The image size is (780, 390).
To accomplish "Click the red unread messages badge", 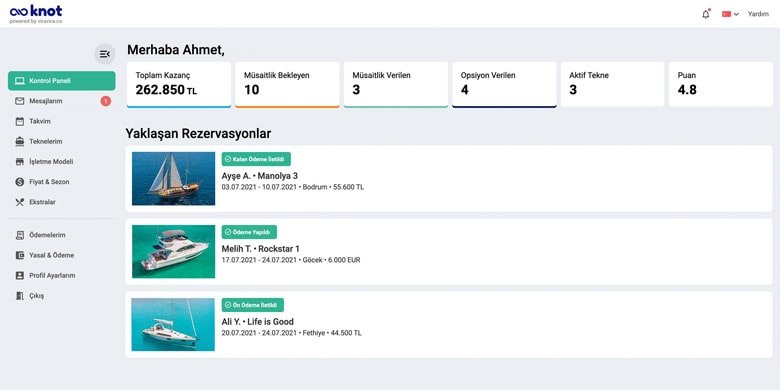I will [105, 101].
